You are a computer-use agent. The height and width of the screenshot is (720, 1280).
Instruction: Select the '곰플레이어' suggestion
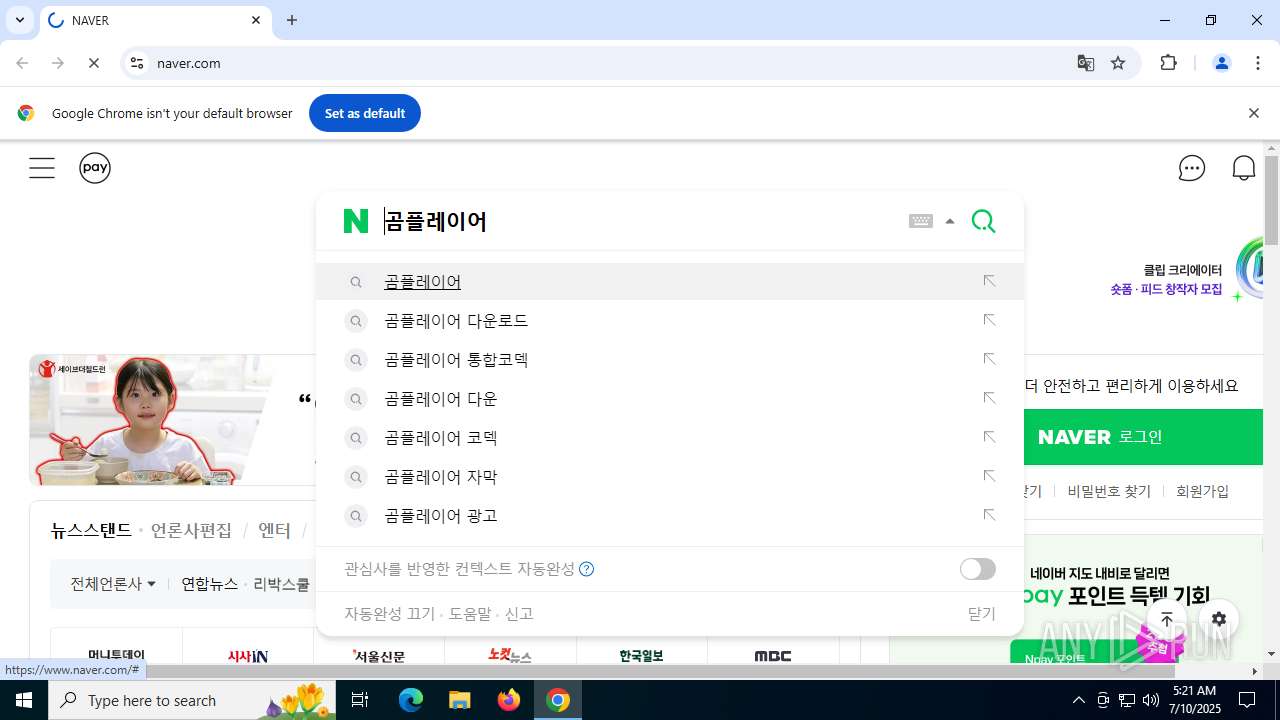(670, 282)
